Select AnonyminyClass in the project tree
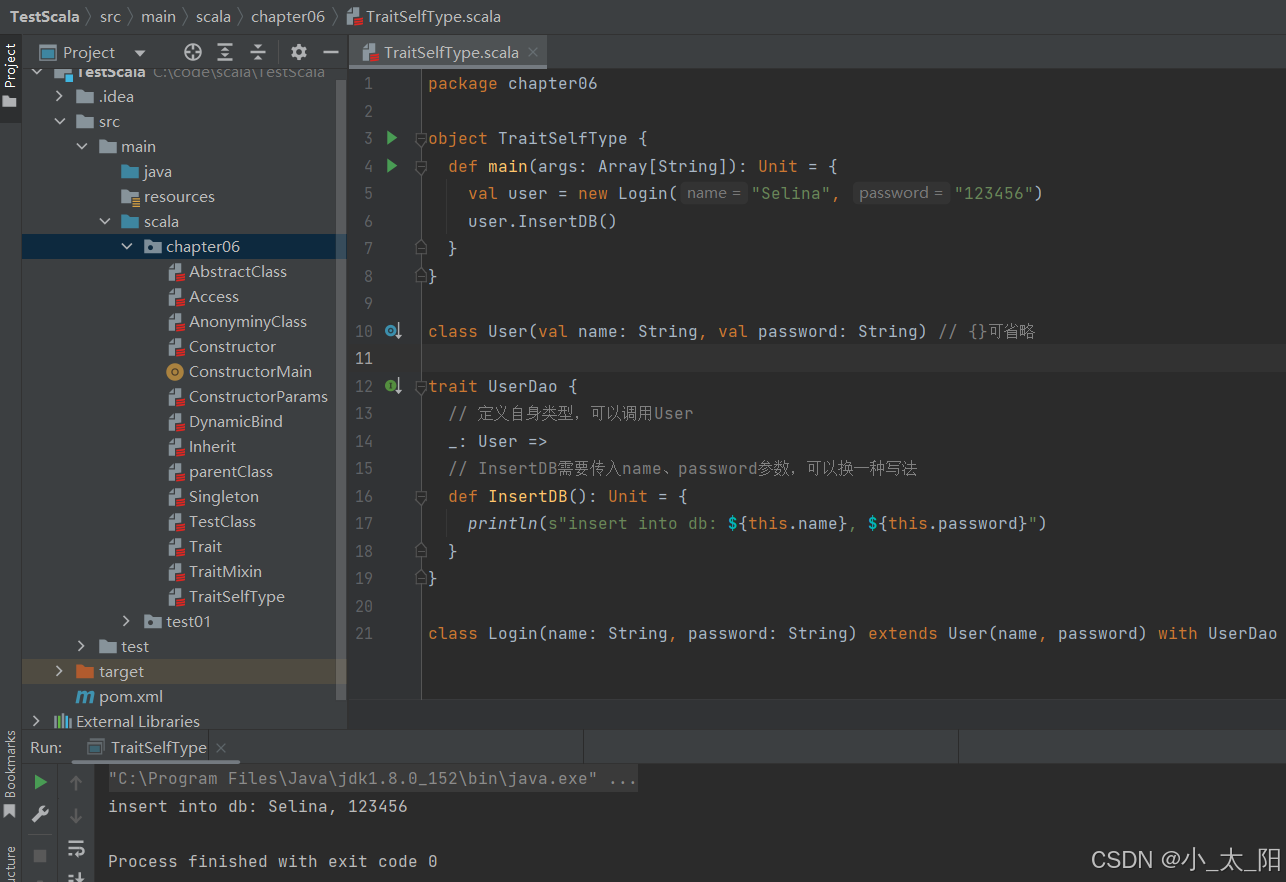Image resolution: width=1286 pixels, height=882 pixels. pos(248,322)
